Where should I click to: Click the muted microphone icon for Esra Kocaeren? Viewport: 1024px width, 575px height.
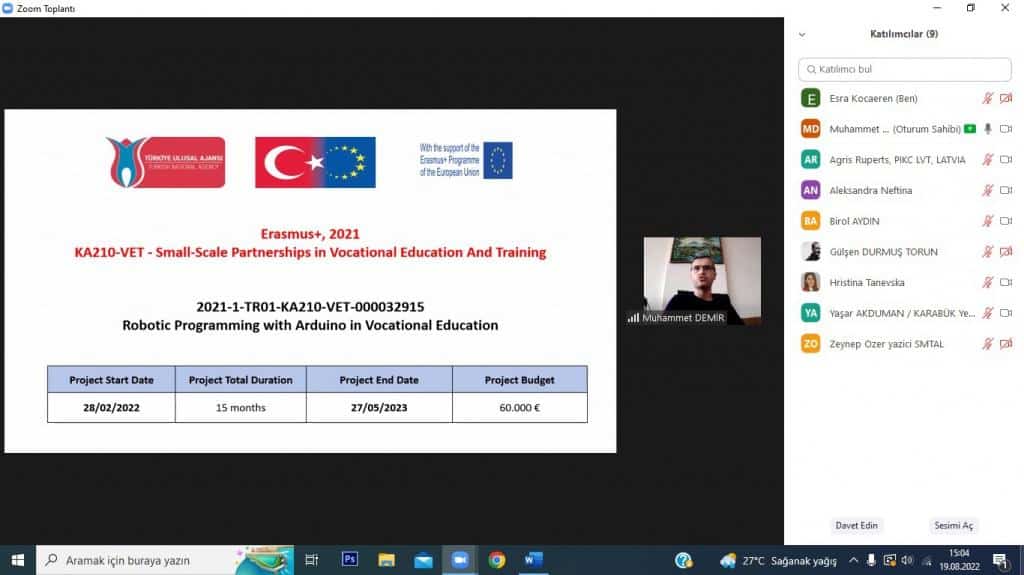(x=987, y=98)
